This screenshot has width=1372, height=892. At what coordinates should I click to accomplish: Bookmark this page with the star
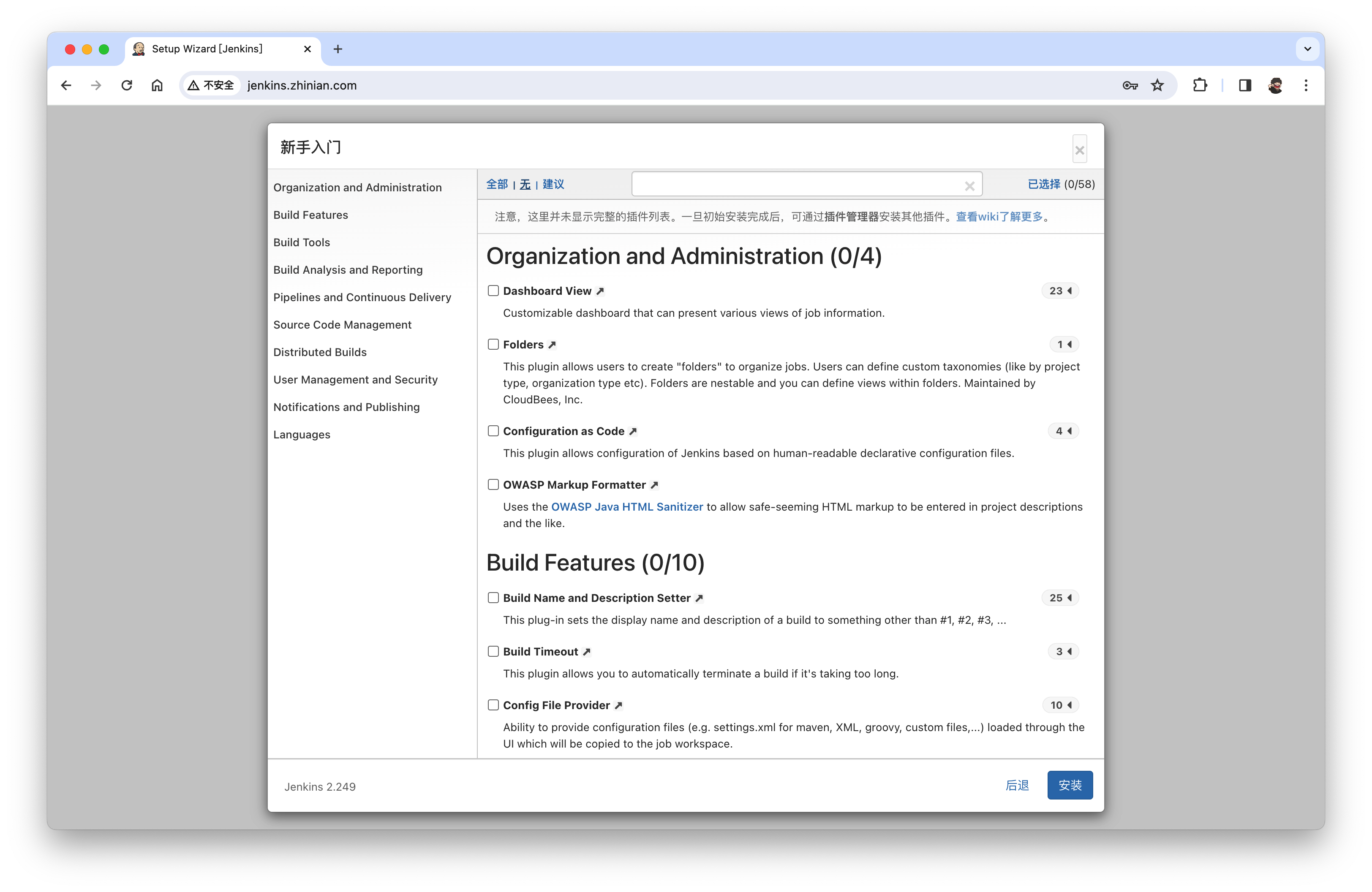1157,85
